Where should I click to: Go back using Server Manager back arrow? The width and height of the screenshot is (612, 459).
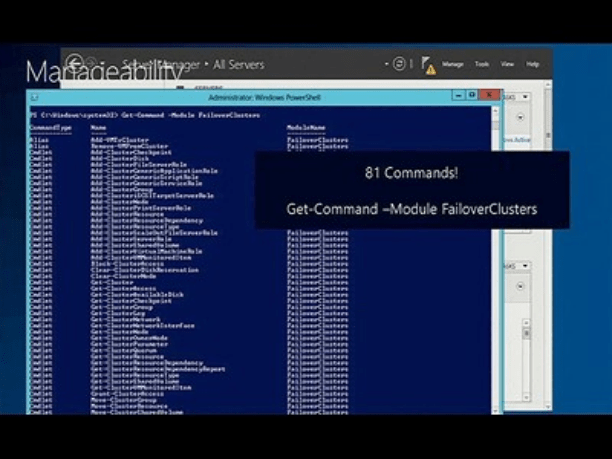click(74, 62)
